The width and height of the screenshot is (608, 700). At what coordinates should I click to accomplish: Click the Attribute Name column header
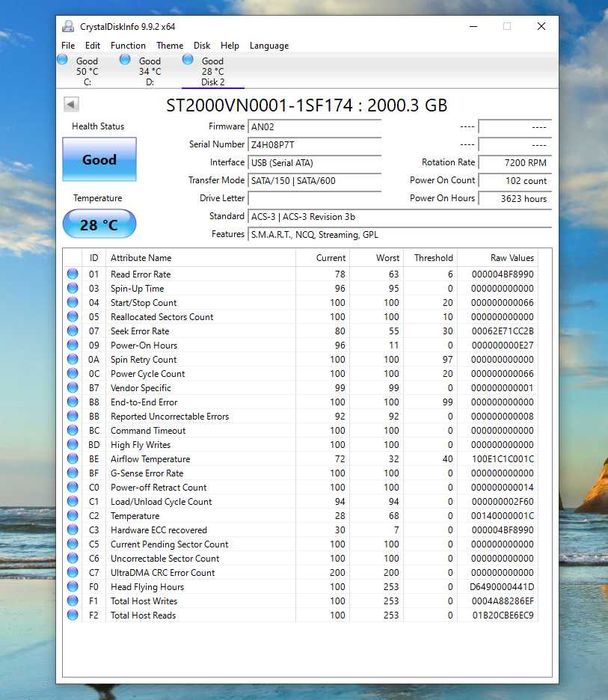tap(200, 258)
